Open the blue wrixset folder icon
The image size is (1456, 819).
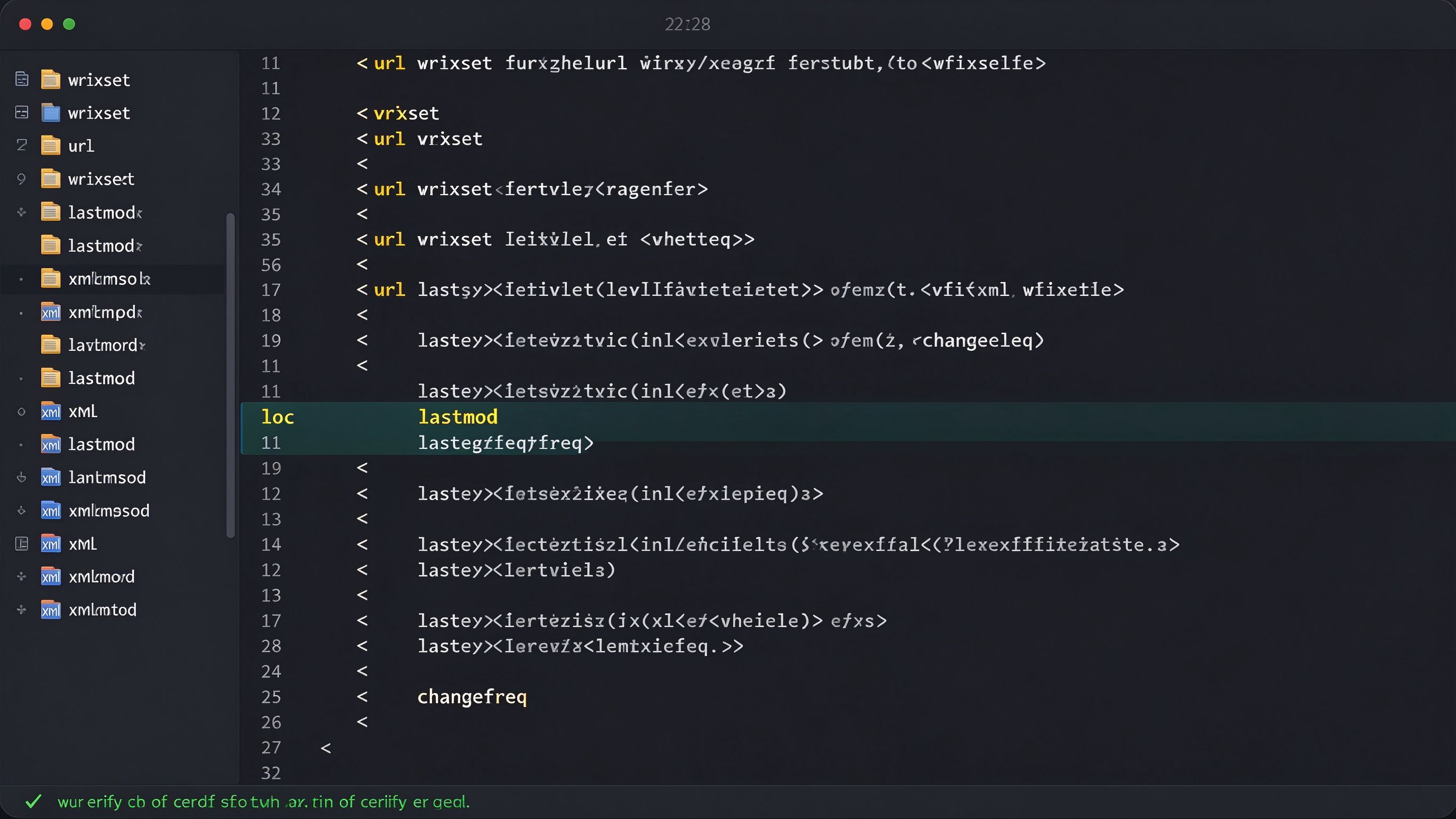[x=51, y=113]
